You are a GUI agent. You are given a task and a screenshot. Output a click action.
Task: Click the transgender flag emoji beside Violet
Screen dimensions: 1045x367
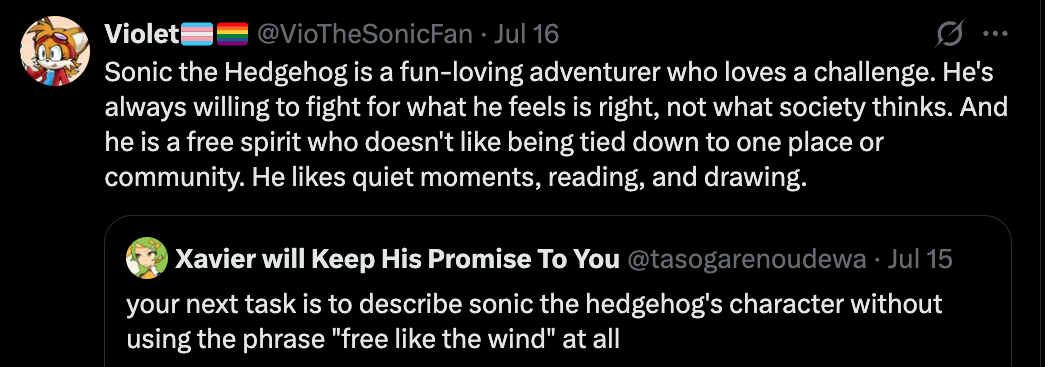(197, 34)
